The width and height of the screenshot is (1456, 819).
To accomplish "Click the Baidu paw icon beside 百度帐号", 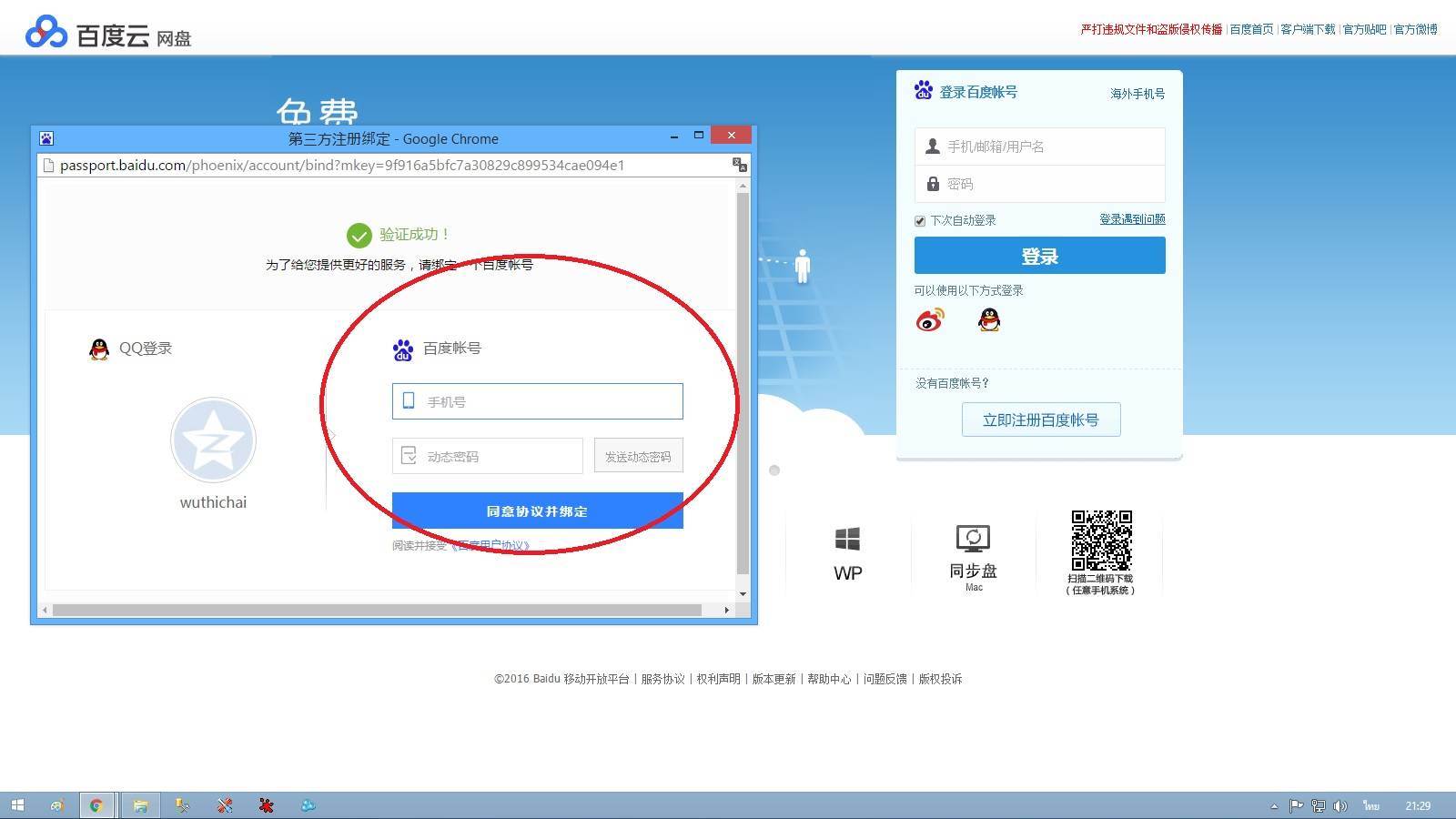I will pos(402,349).
